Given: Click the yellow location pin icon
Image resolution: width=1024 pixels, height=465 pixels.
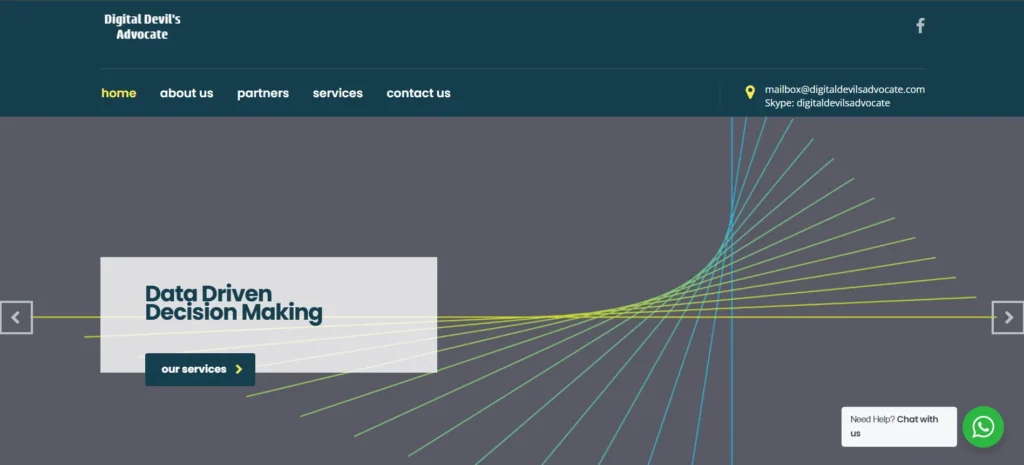Looking at the screenshot, I should (x=750, y=93).
